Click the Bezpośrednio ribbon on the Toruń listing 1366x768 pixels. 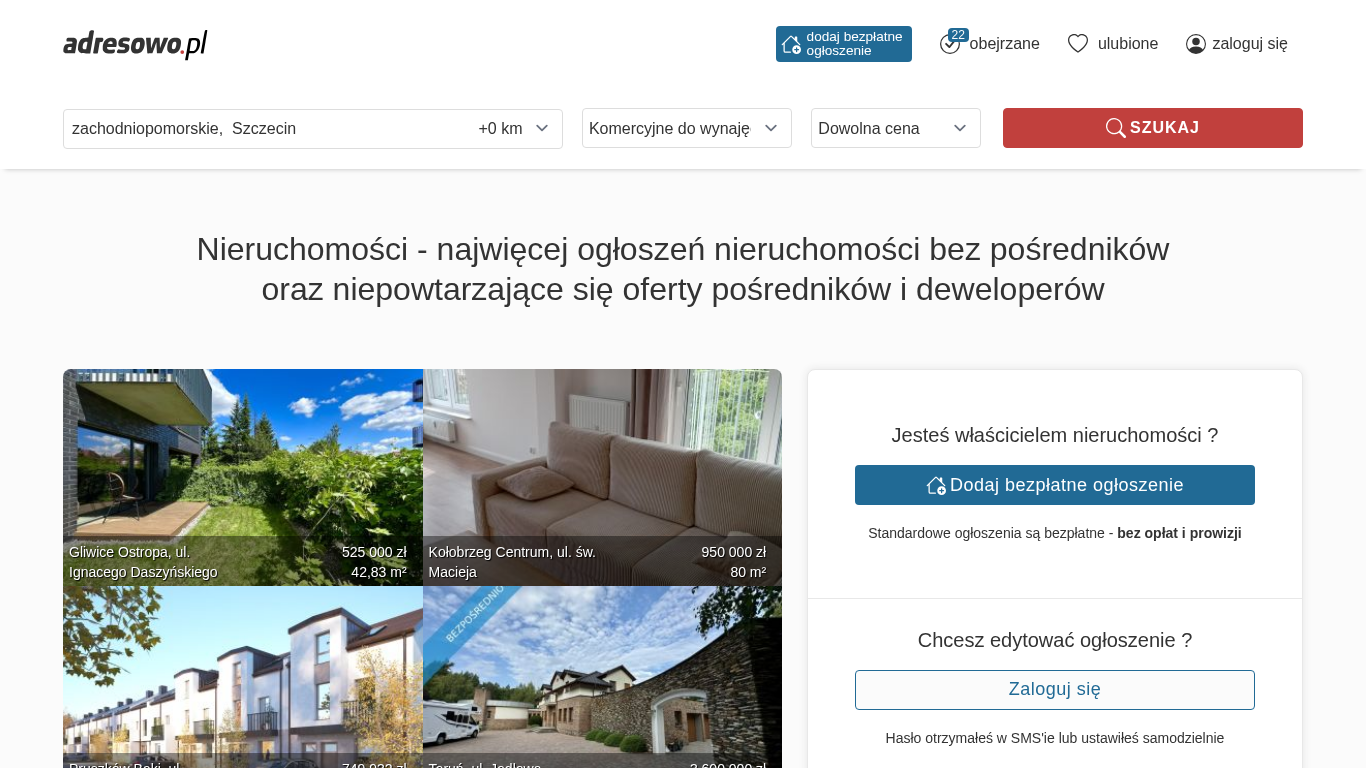[x=475, y=614]
